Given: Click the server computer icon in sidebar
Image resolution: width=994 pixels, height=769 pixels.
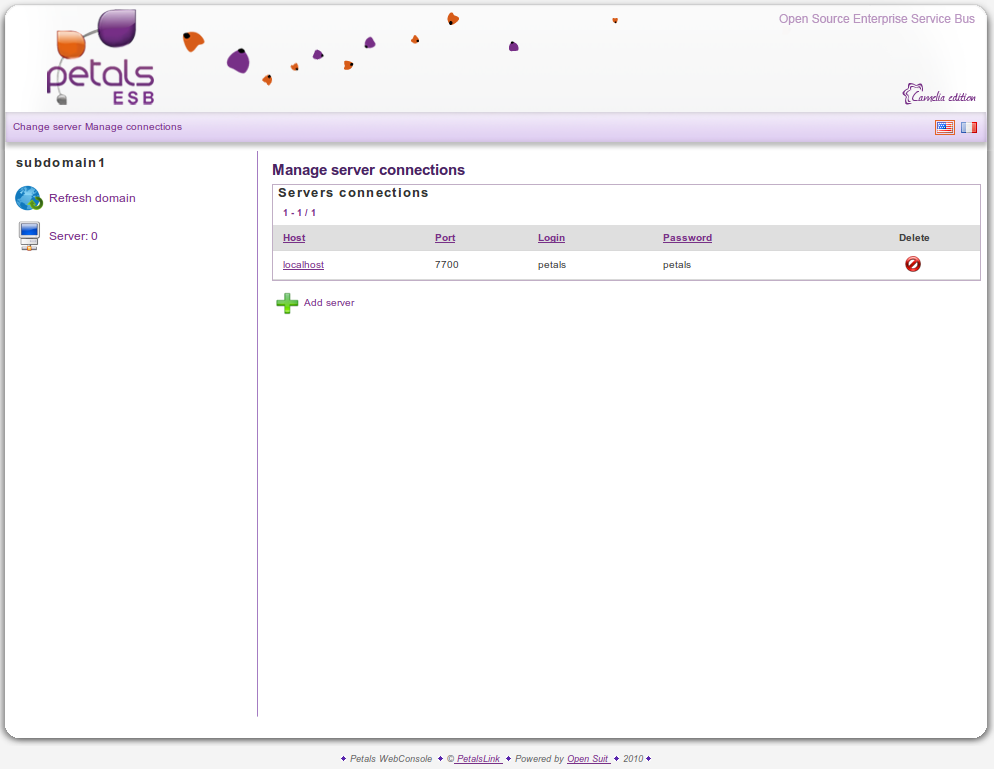Looking at the screenshot, I should (29, 236).
